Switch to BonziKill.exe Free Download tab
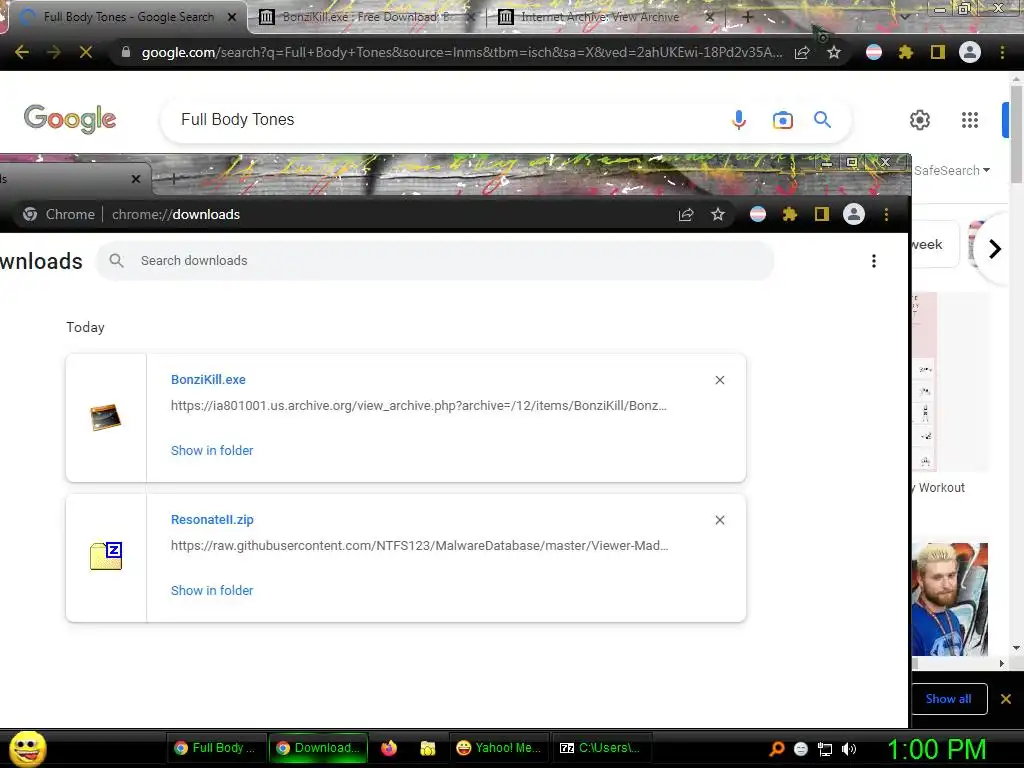1024x768 pixels. tap(366, 17)
